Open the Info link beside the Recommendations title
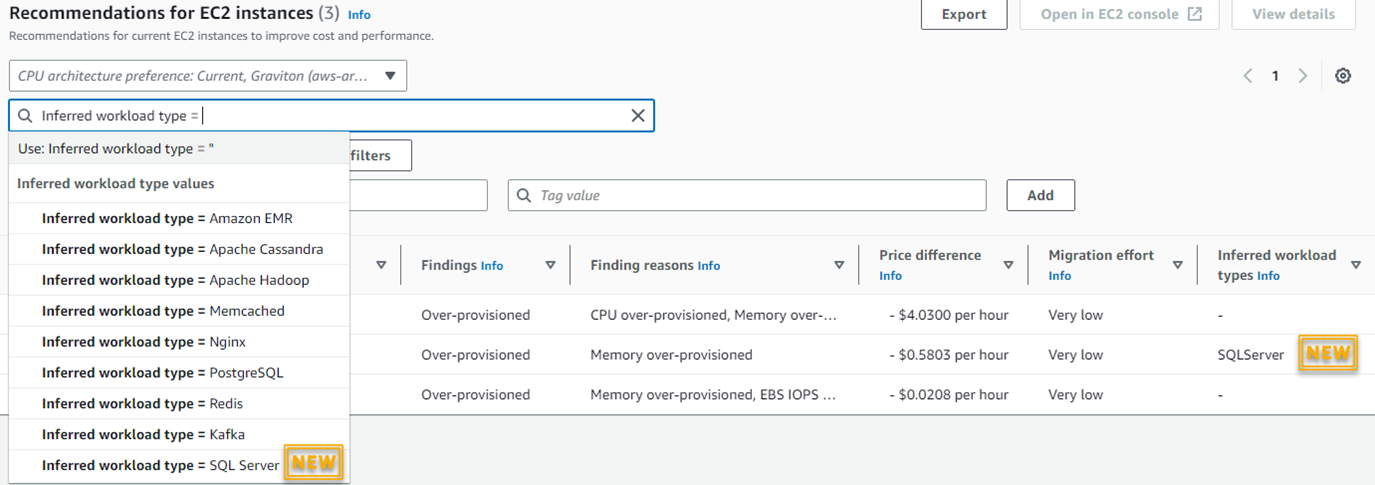Viewport: 1375px width, 485px height. [358, 15]
